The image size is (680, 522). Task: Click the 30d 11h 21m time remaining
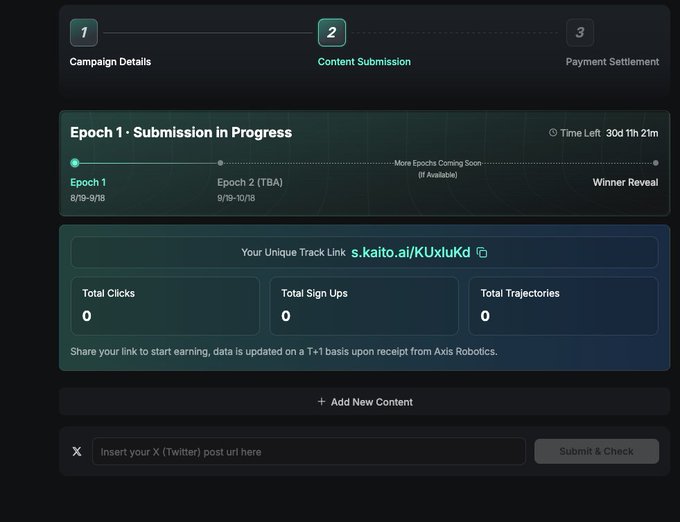tap(632, 133)
